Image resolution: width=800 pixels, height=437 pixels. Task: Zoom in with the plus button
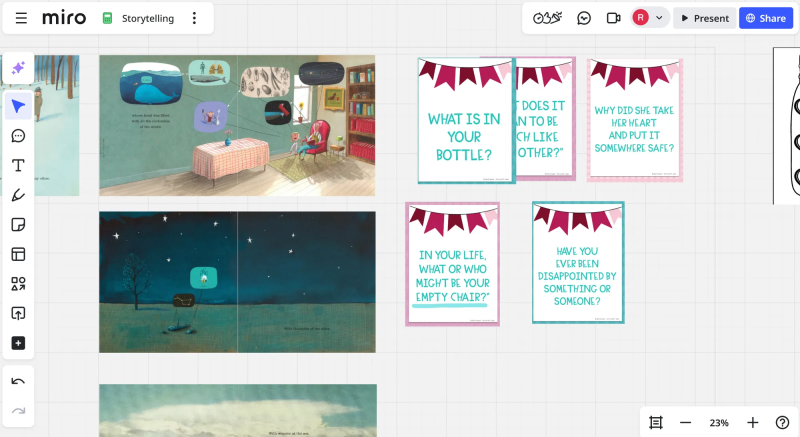coord(753,423)
